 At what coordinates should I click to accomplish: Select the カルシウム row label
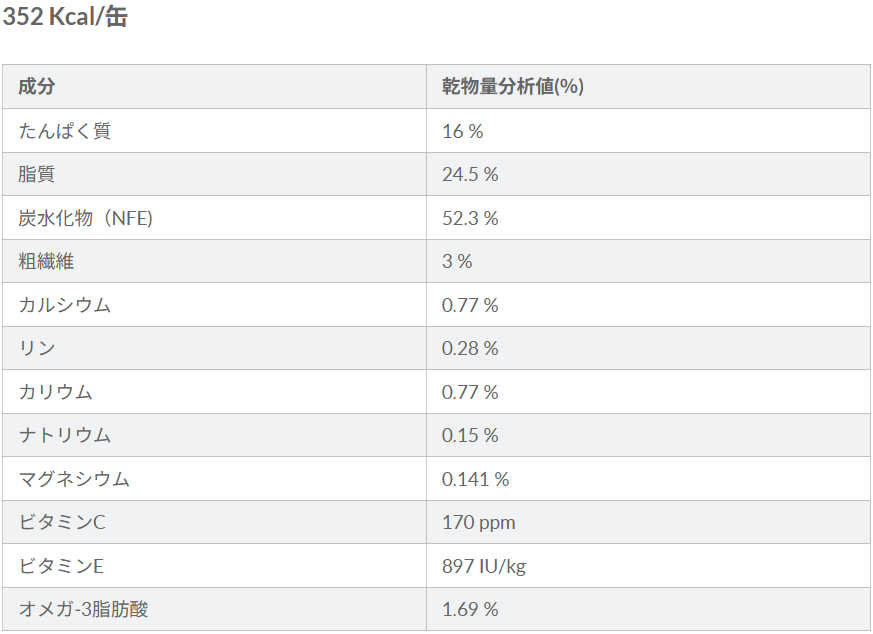pyautogui.click(x=64, y=305)
